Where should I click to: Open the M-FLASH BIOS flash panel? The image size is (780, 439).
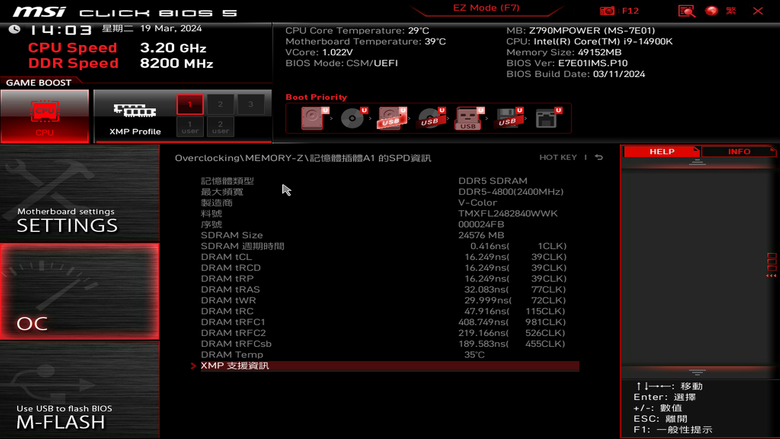pyautogui.click(x=80, y=390)
